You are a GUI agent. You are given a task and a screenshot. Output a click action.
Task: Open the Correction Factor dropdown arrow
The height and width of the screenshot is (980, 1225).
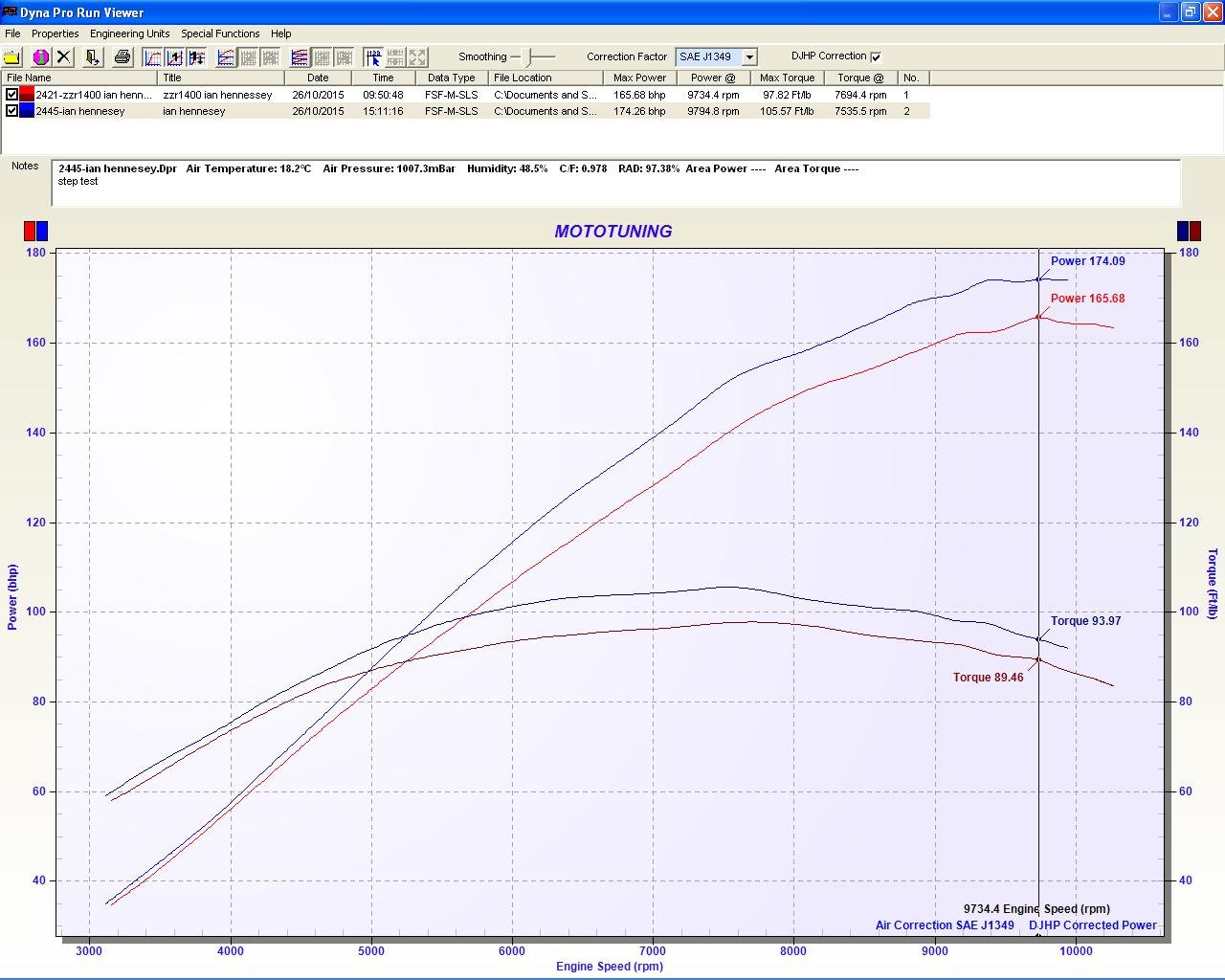pyautogui.click(x=749, y=57)
